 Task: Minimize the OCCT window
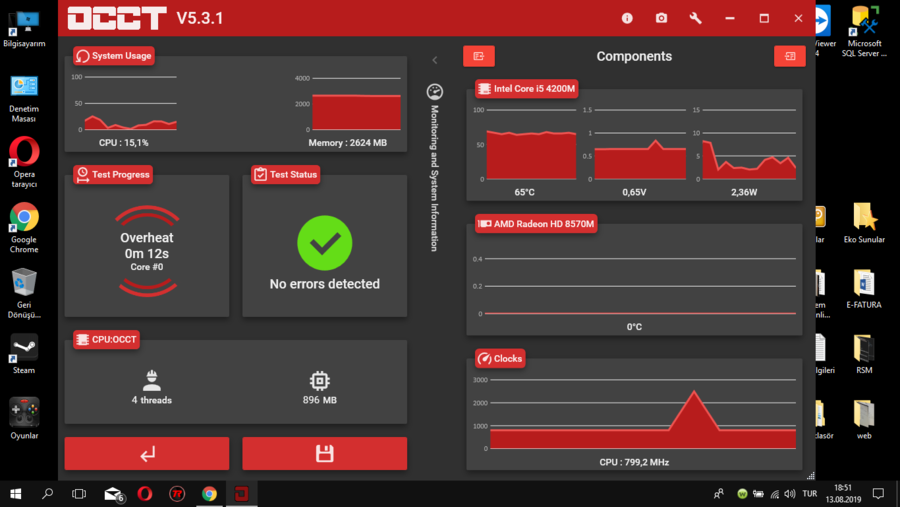point(730,18)
